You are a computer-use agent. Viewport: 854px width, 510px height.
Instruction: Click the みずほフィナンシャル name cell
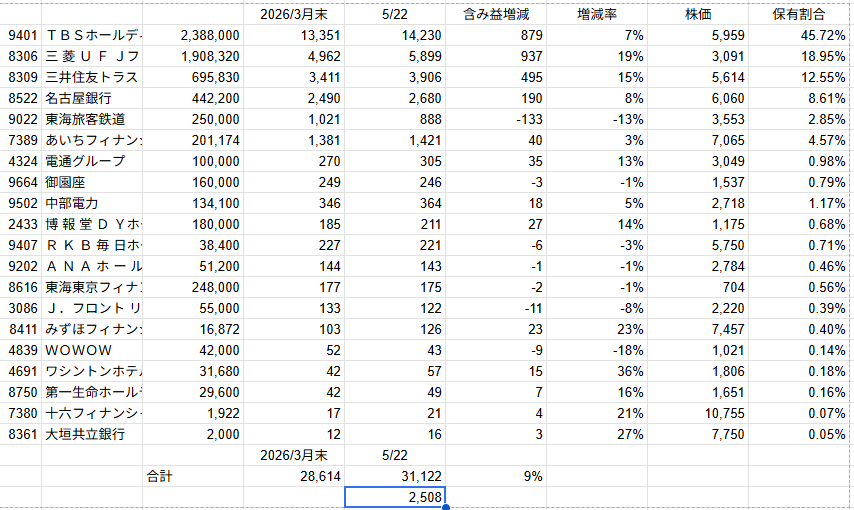point(92,329)
